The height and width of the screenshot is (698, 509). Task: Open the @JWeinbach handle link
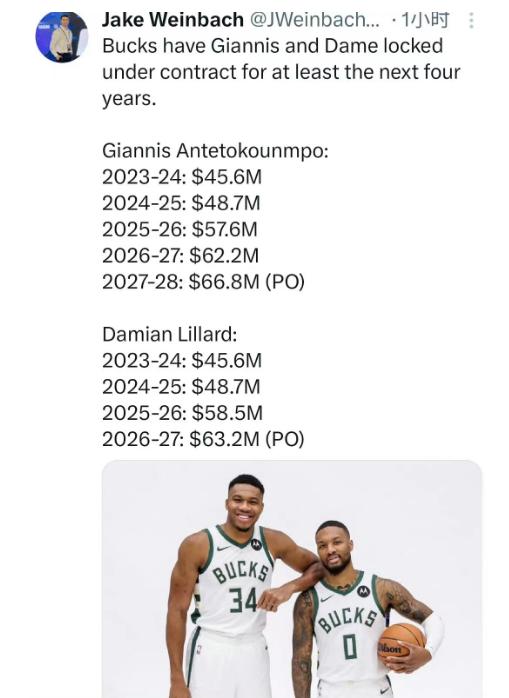tap(315, 20)
